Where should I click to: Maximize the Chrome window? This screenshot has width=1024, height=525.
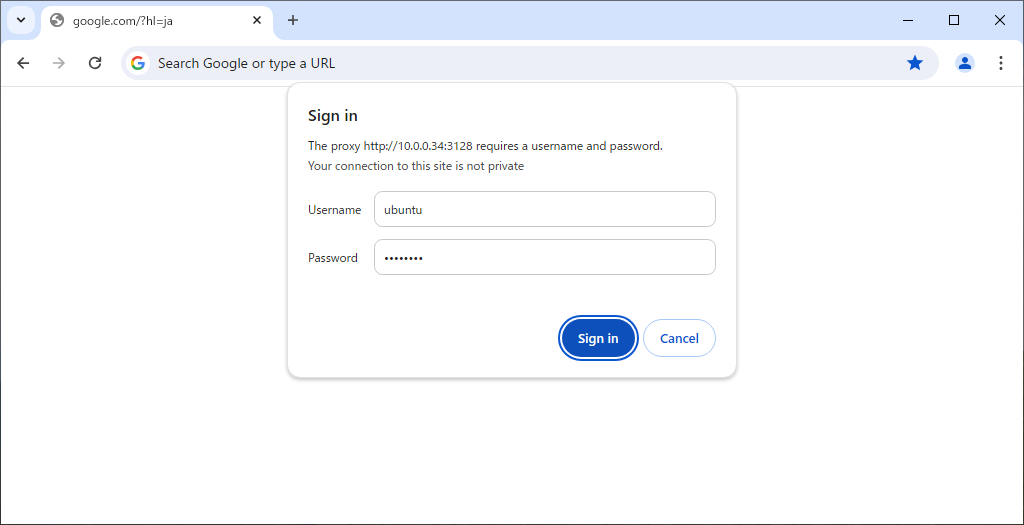click(954, 20)
